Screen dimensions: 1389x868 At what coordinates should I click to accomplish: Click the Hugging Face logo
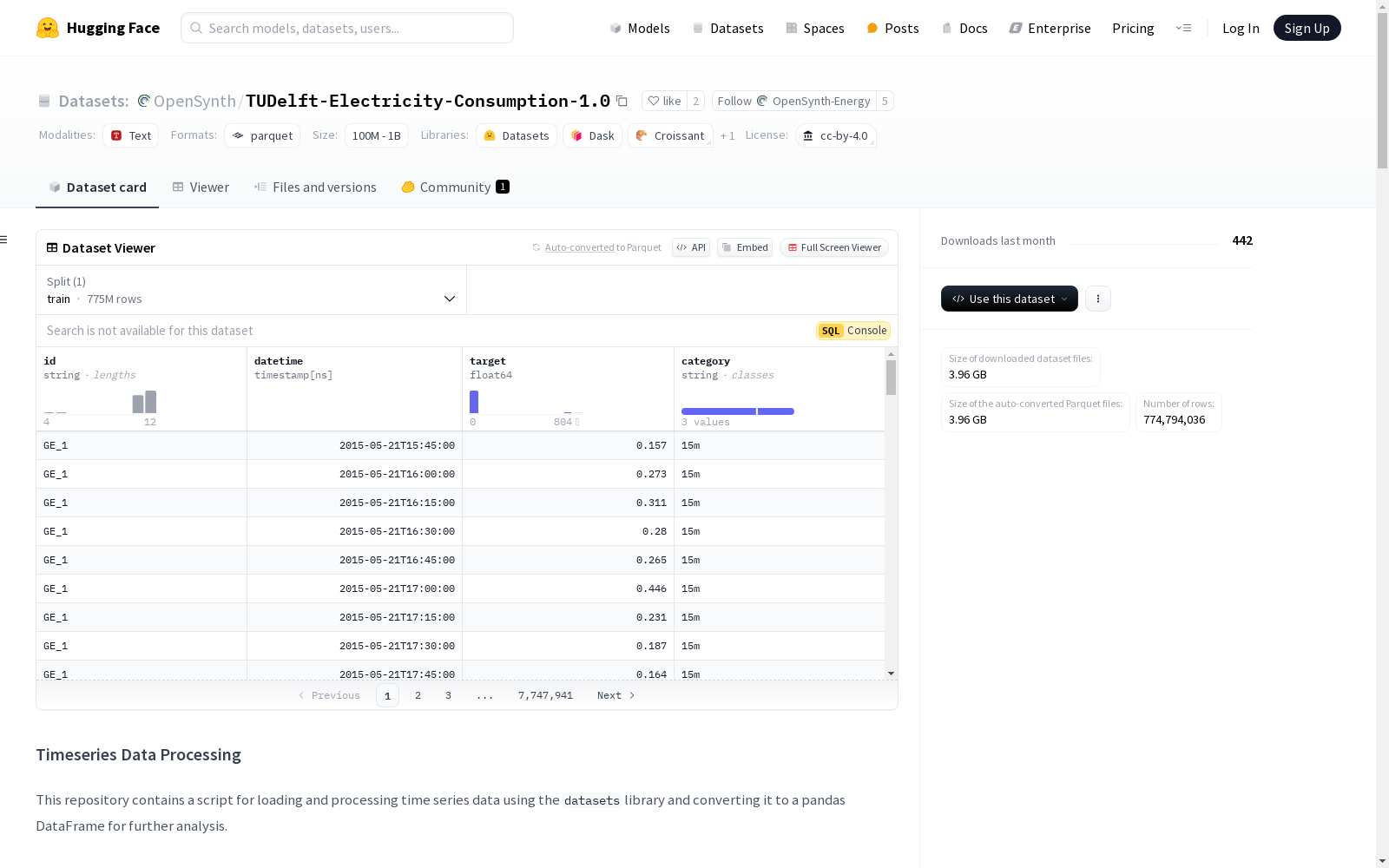(x=98, y=28)
